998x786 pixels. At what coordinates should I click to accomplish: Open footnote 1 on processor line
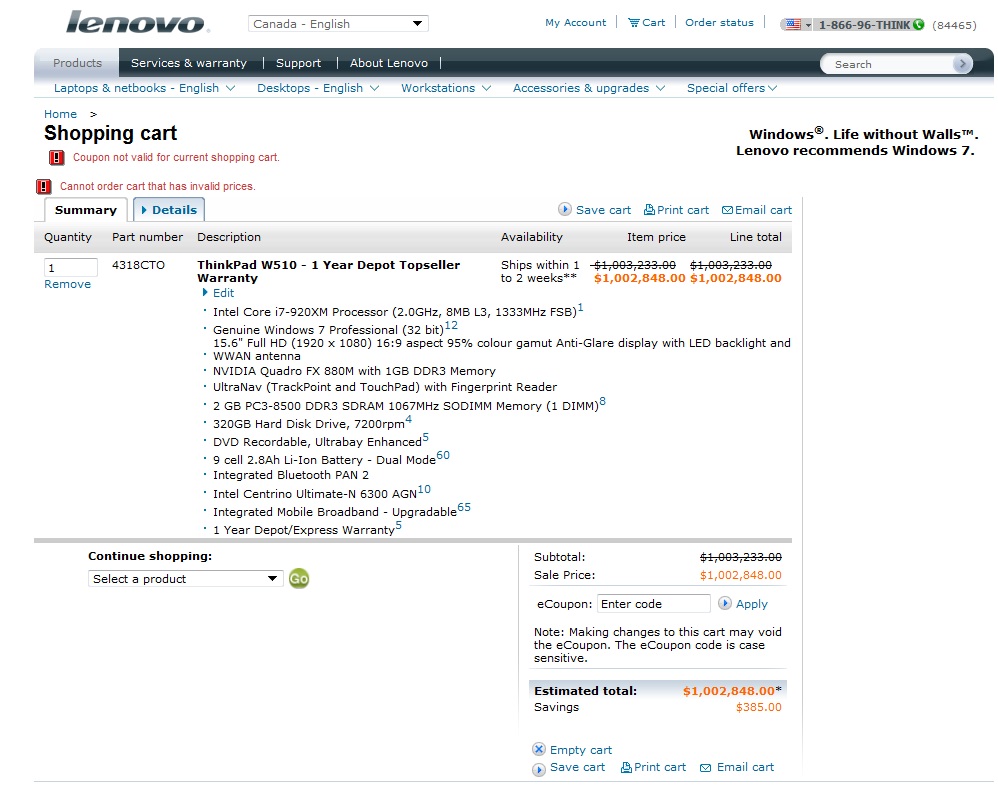tap(580, 308)
